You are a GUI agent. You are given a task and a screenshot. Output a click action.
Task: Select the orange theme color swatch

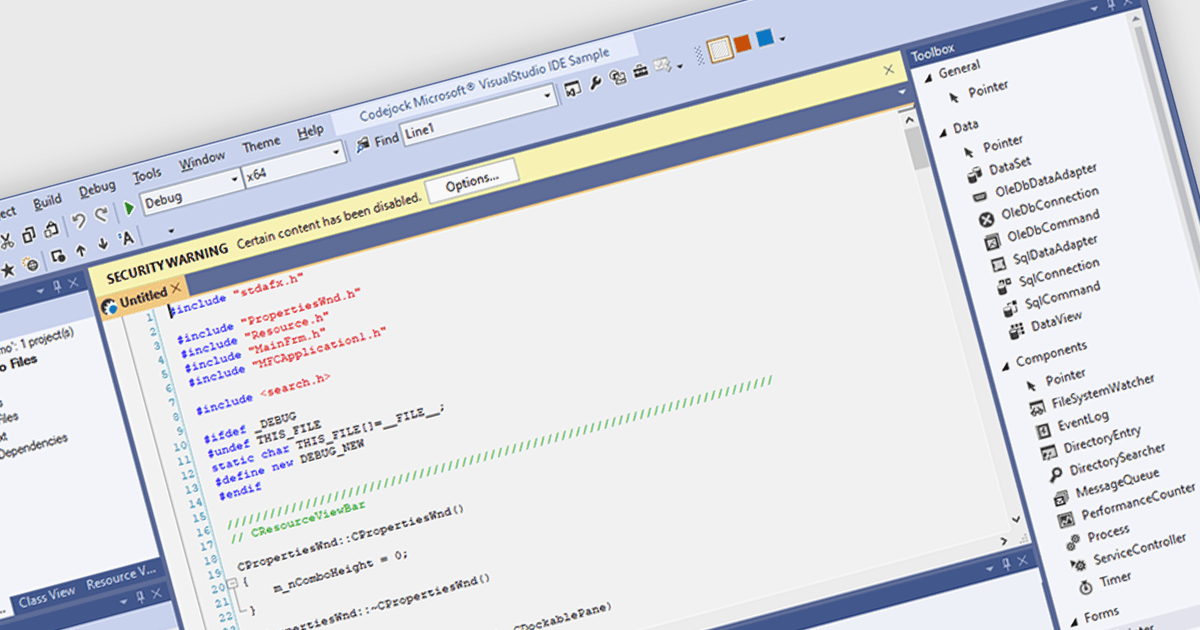(x=742, y=43)
